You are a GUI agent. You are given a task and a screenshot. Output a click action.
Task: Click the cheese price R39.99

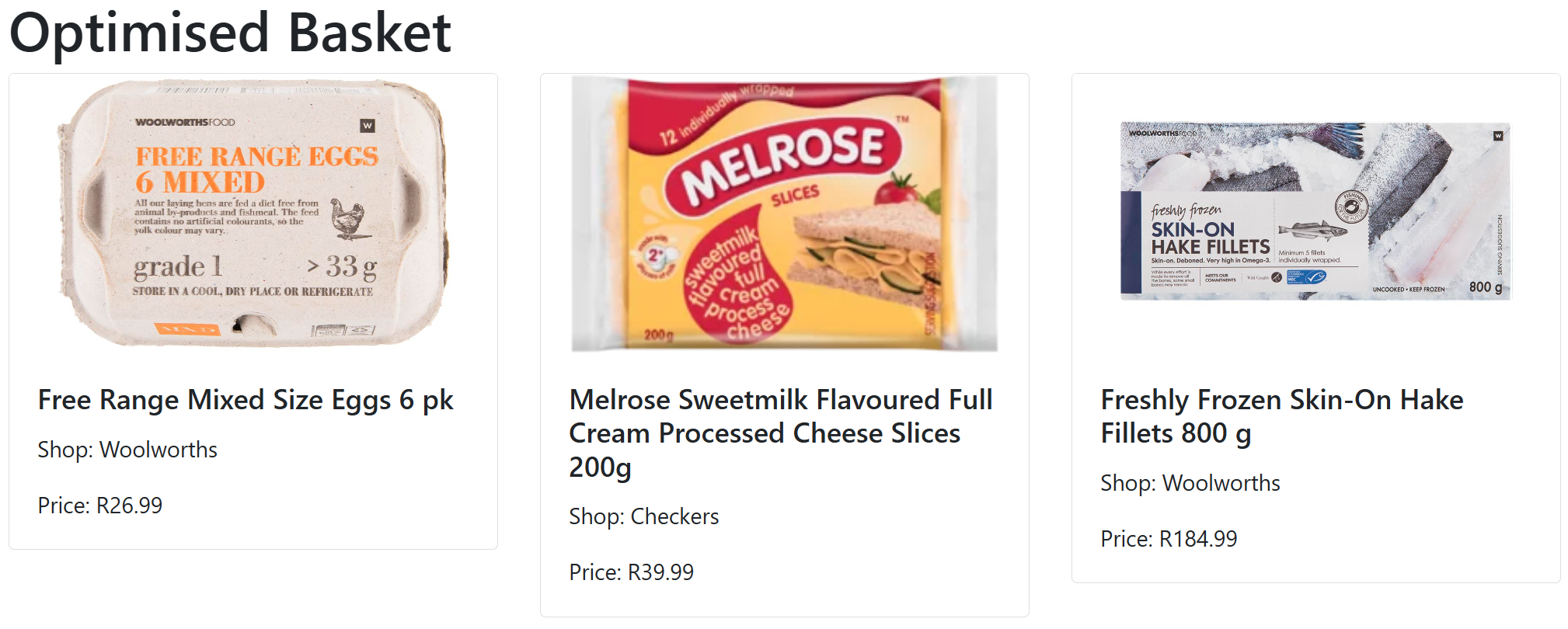click(x=631, y=572)
